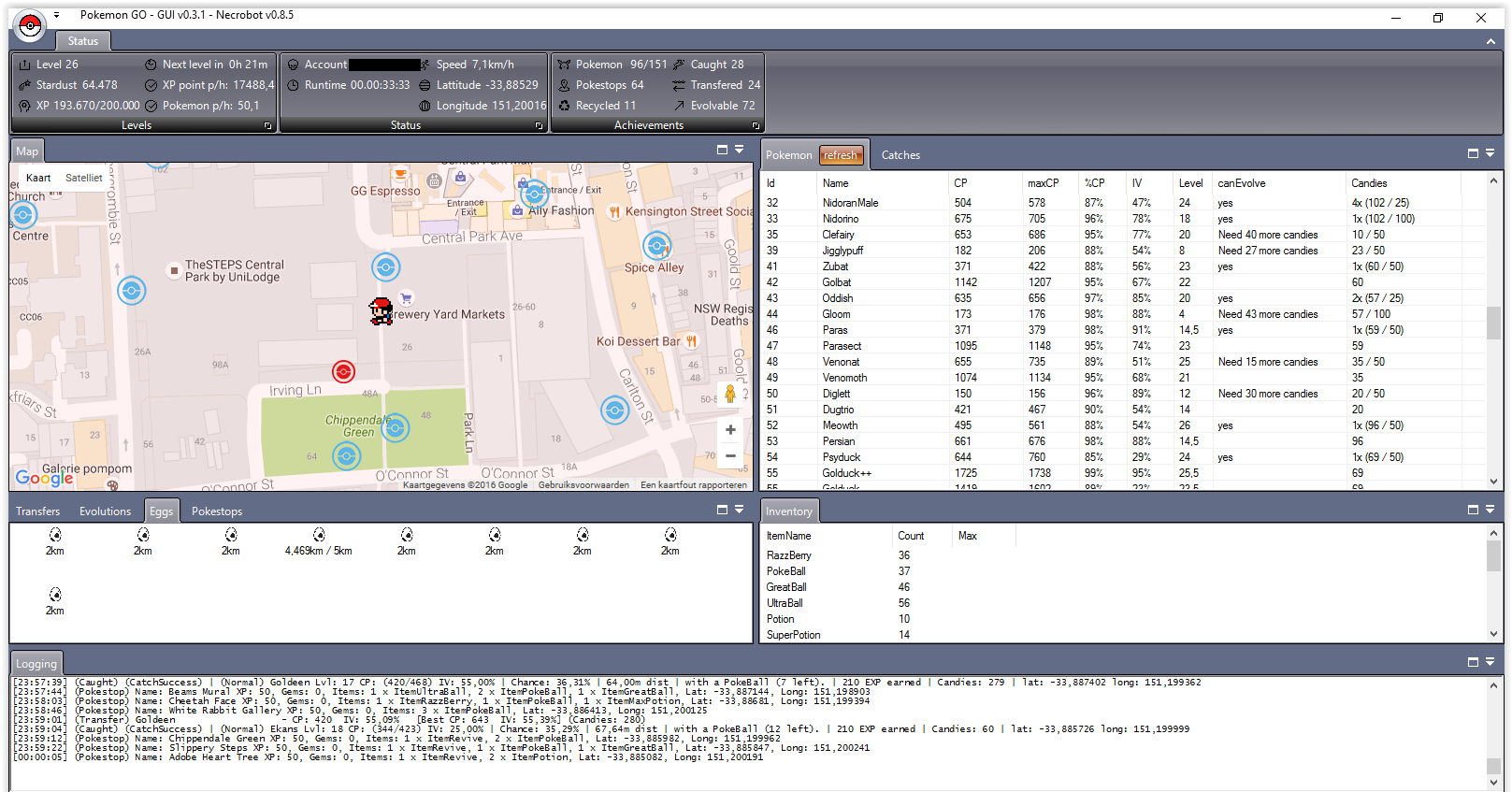Viewport: 1512px width, 792px height.
Task: Open the Catches tab
Action: tap(900, 155)
